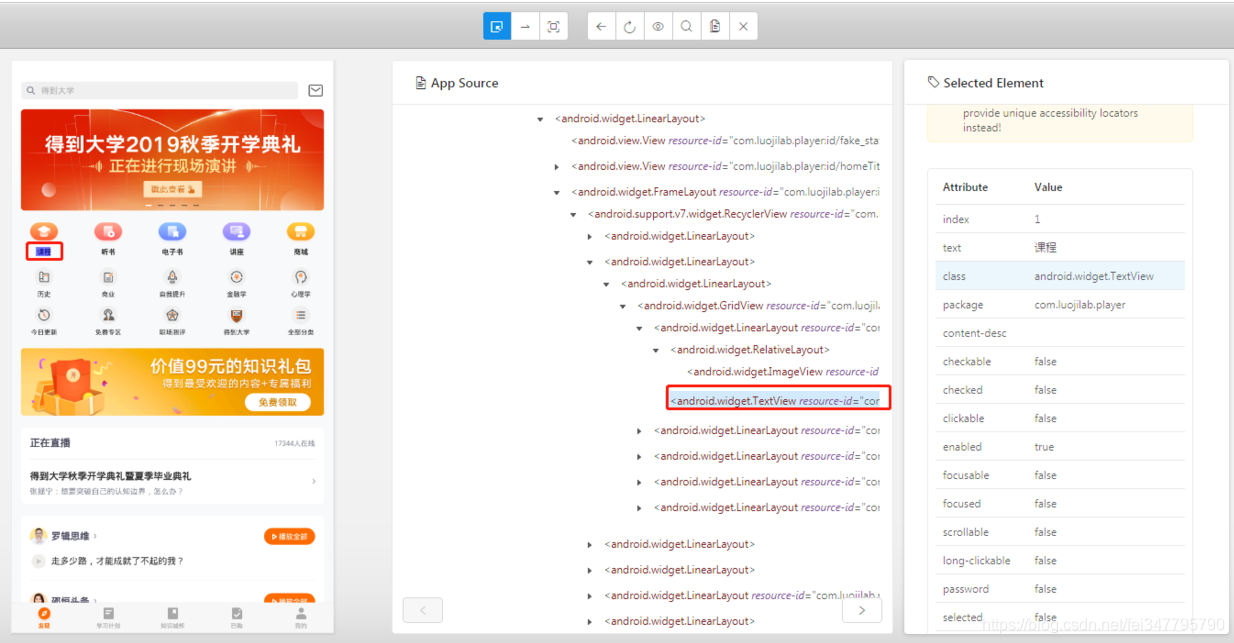Expand the android.view.View homeTit node

tap(558, 166)
